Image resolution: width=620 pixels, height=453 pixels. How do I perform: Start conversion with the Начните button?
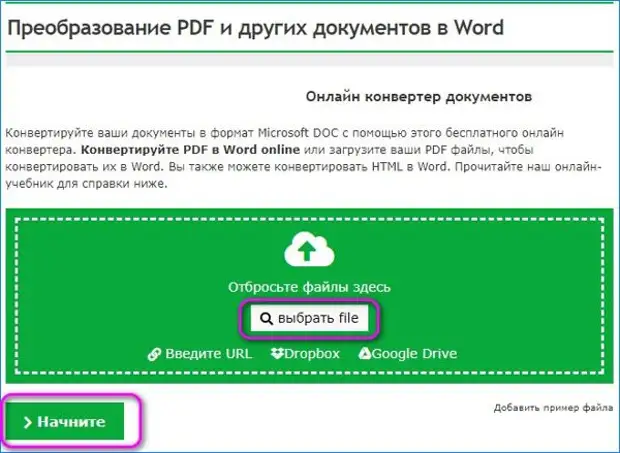(x=68, y=422)
